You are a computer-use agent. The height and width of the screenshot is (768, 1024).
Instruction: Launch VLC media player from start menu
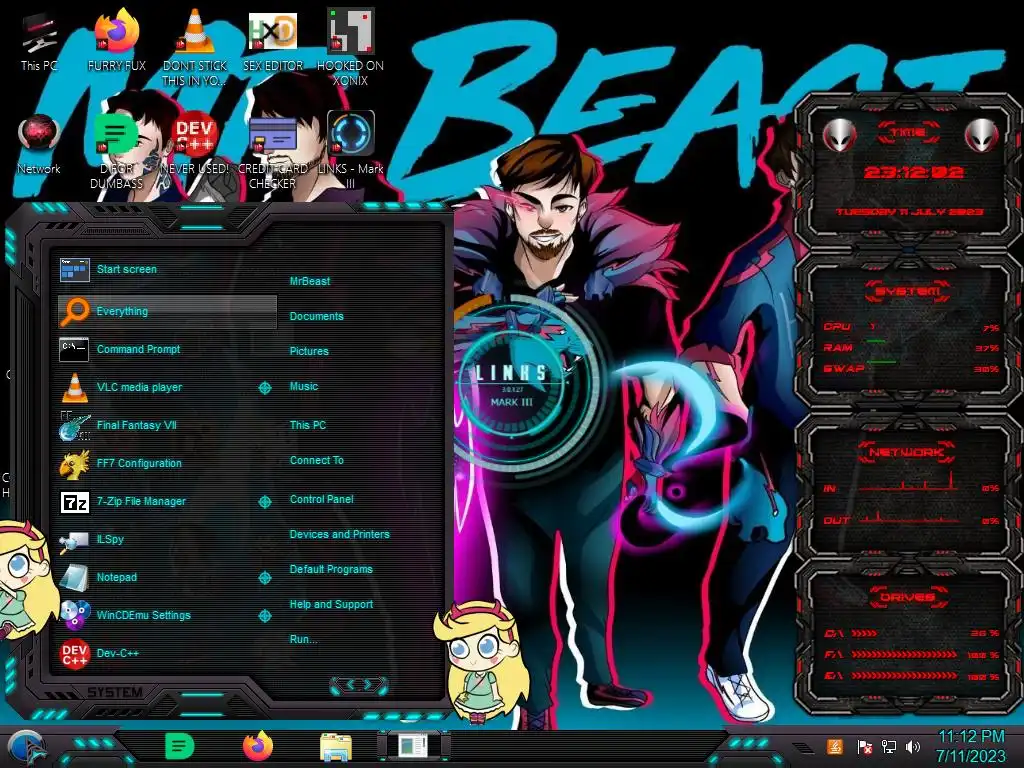(x=157, y=387)
